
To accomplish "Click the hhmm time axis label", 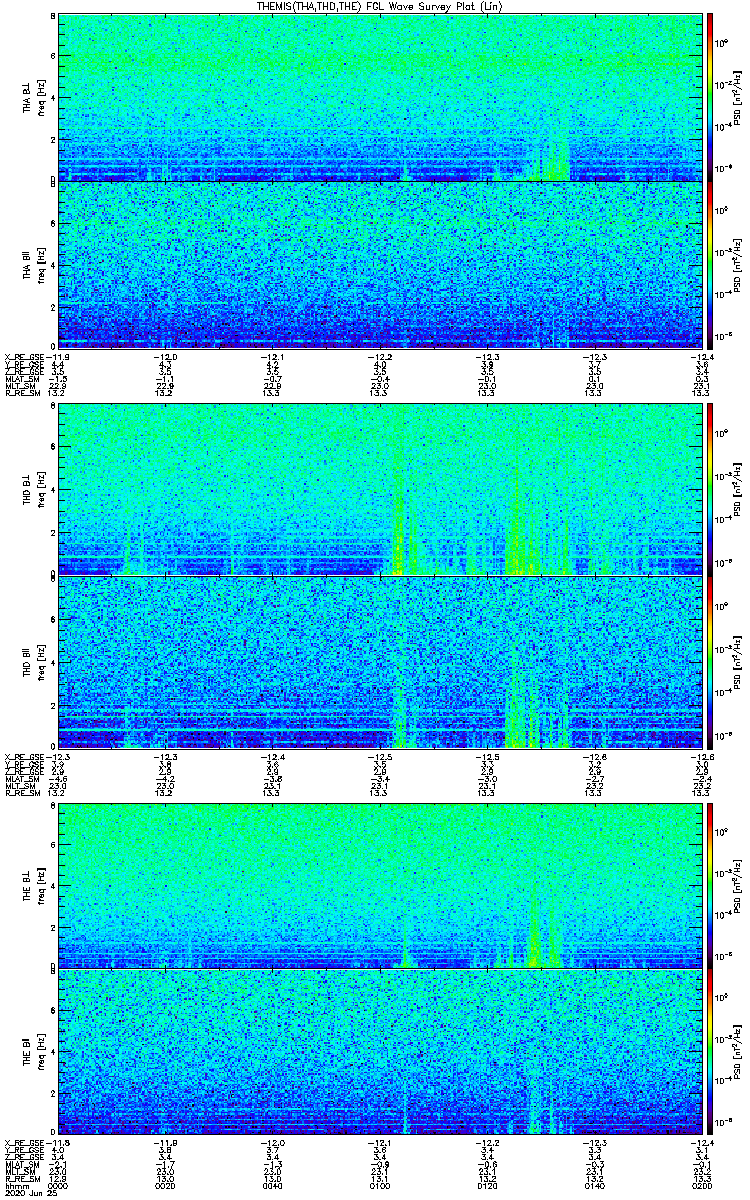I will click(15, 1186).
